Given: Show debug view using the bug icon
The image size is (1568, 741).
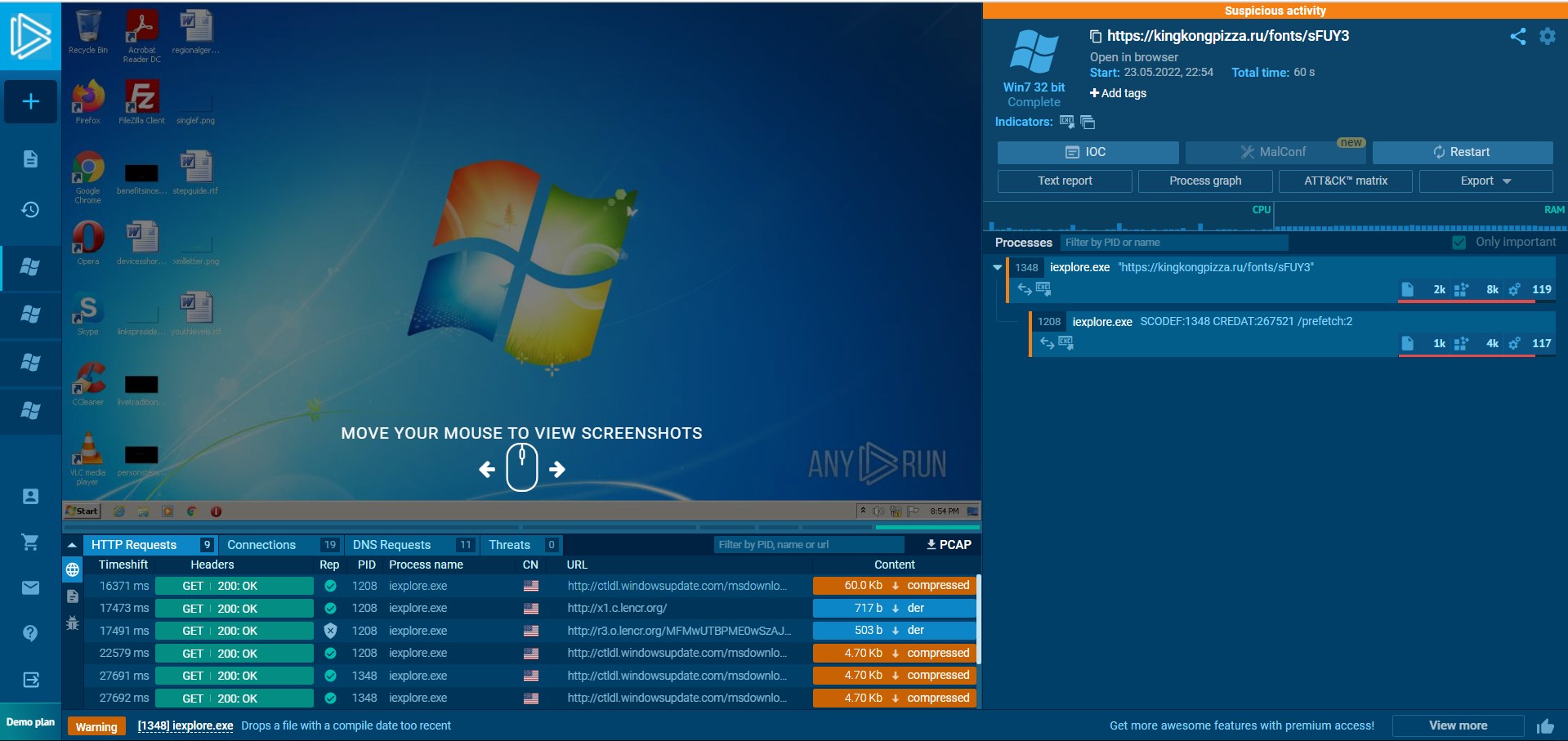Looking at the screenshot, I should [73, 623].
